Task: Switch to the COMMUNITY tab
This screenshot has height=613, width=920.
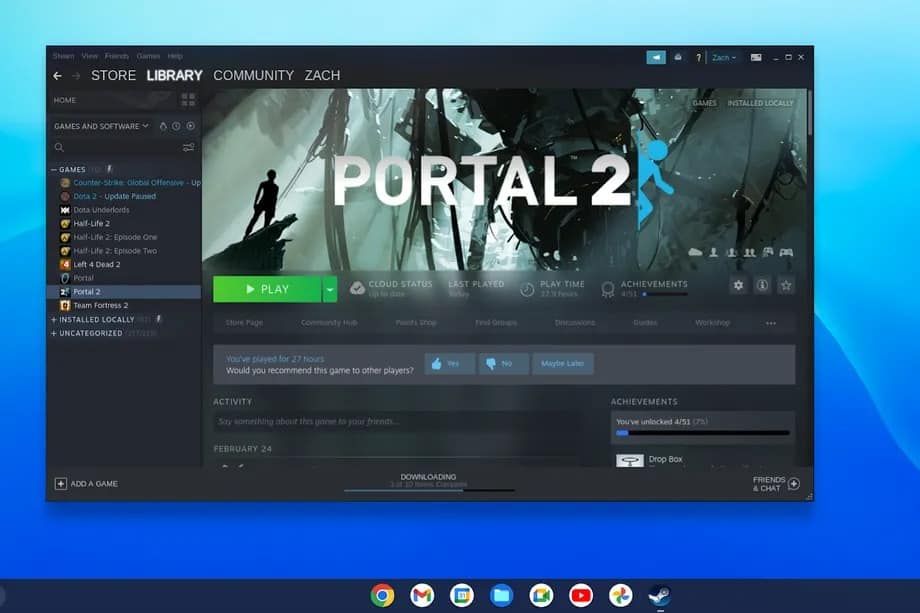Action: pyautogui.click(x=254, y=75)
